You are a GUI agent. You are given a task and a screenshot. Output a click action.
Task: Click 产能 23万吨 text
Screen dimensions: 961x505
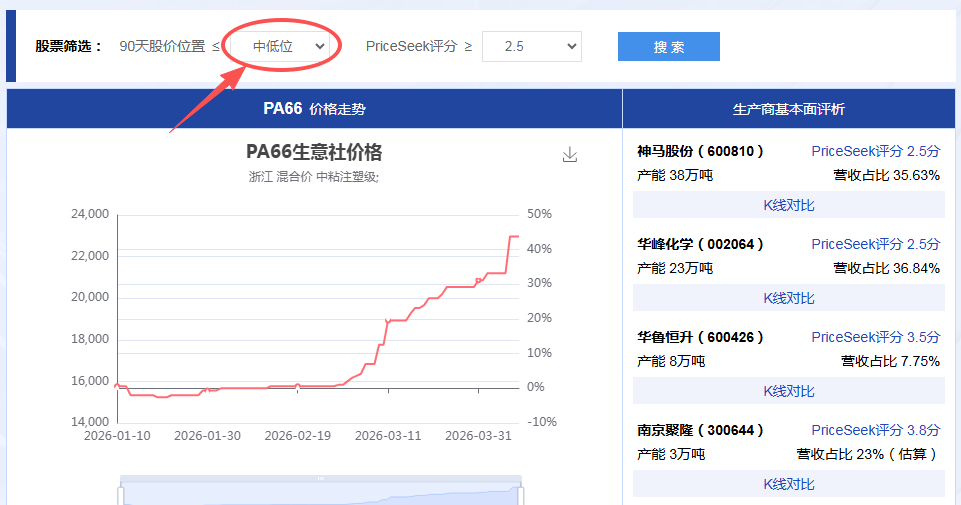pos(675,268)
